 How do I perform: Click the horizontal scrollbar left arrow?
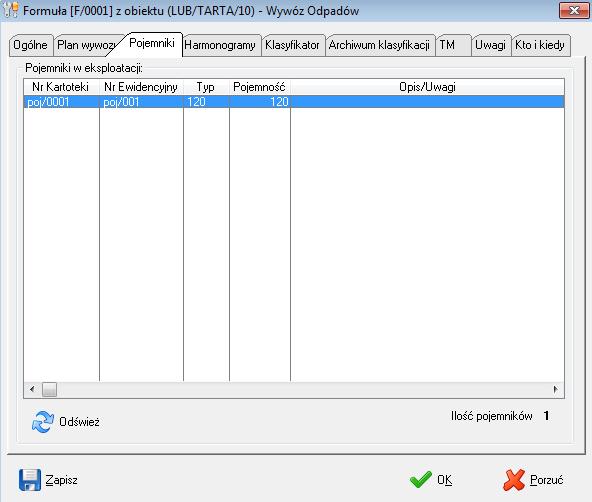pyautogui.click(x=32, y=389)
